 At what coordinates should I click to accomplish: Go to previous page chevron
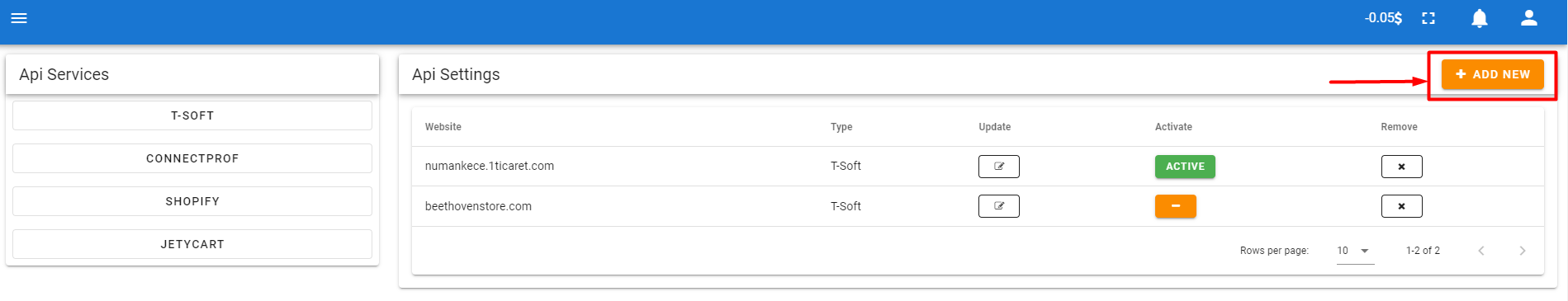coord(1481,251)
